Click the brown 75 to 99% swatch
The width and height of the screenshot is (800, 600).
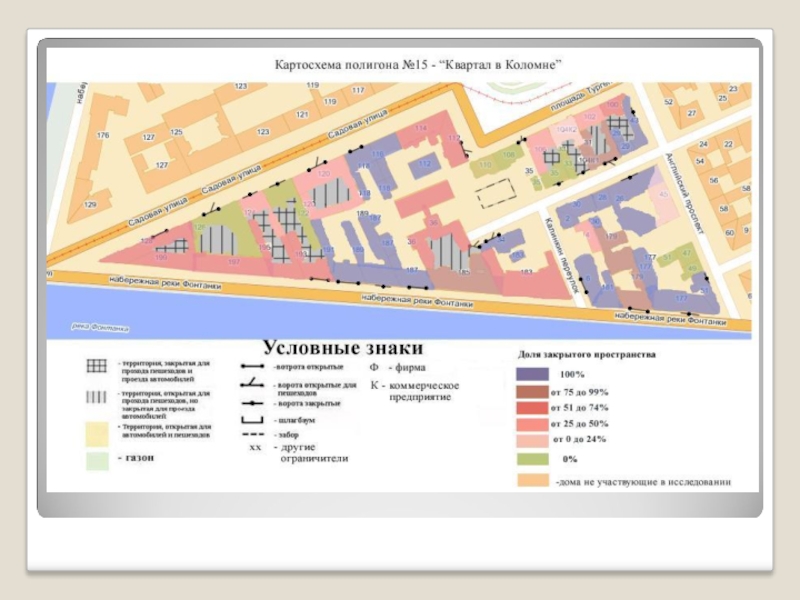click(x=533, y=392)
